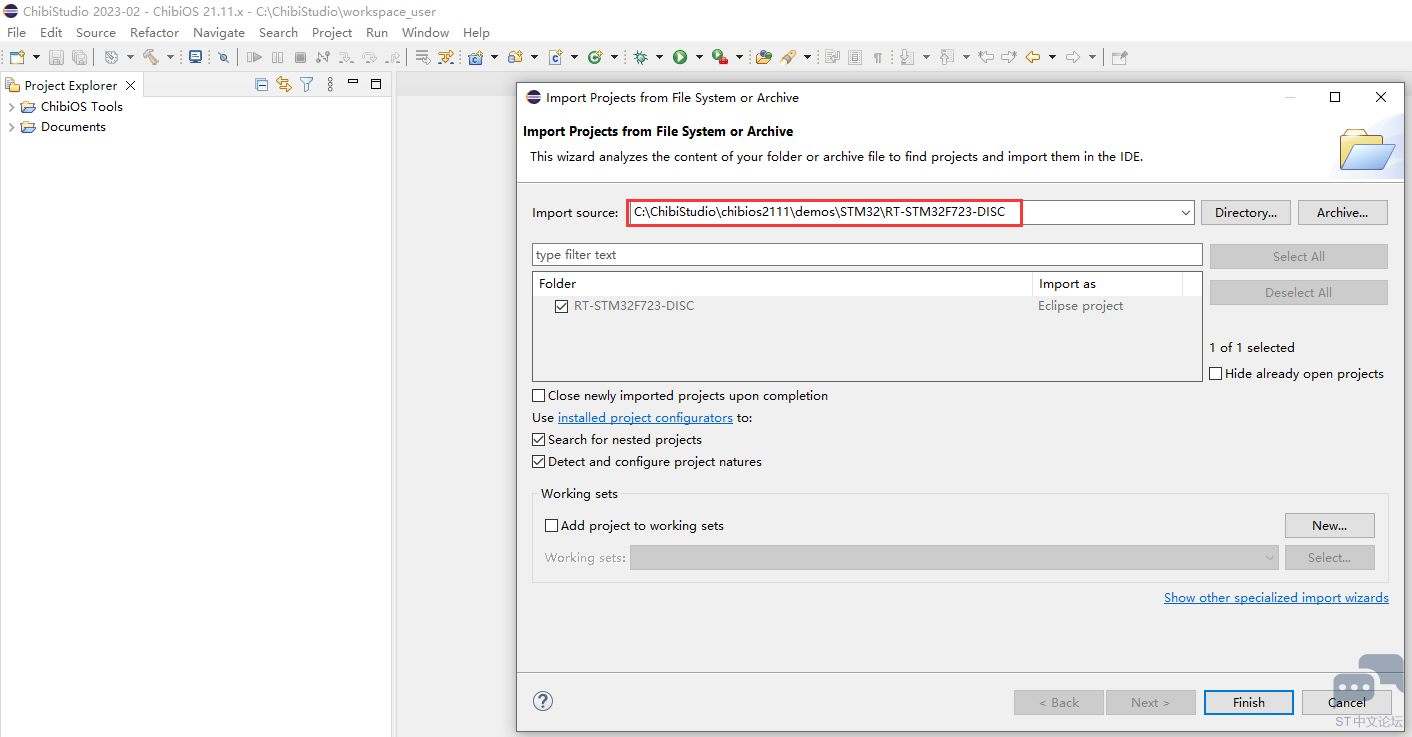Click the Show Whitespace pilcrow icon
The image size is (1412, 737).
(x=877, y=57)
